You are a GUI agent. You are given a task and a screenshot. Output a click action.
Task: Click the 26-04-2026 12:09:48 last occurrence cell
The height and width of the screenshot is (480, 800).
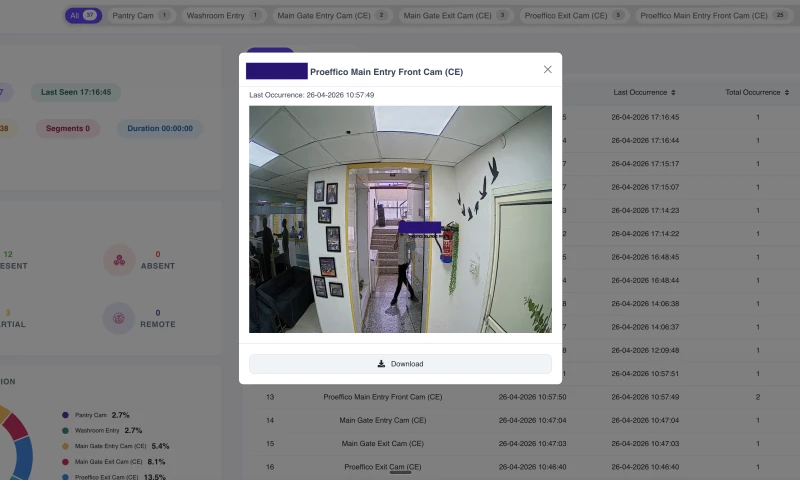(x=645, y=350)
